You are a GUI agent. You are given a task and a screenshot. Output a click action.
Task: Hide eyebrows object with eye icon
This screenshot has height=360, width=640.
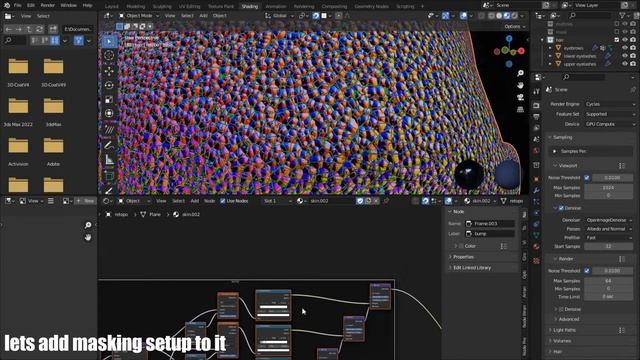click(624, 48)
